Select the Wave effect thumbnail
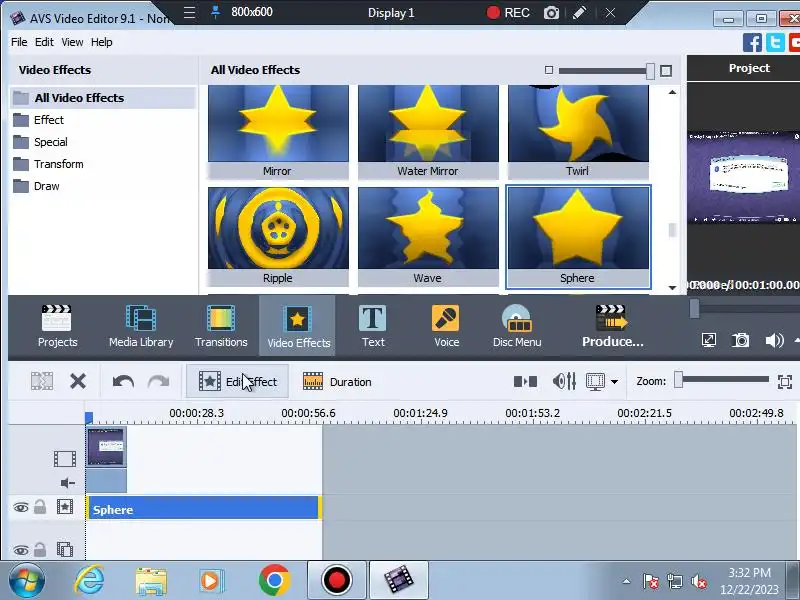Image resolution: width=800 pixels, height=600 pixels. point(428,237)
